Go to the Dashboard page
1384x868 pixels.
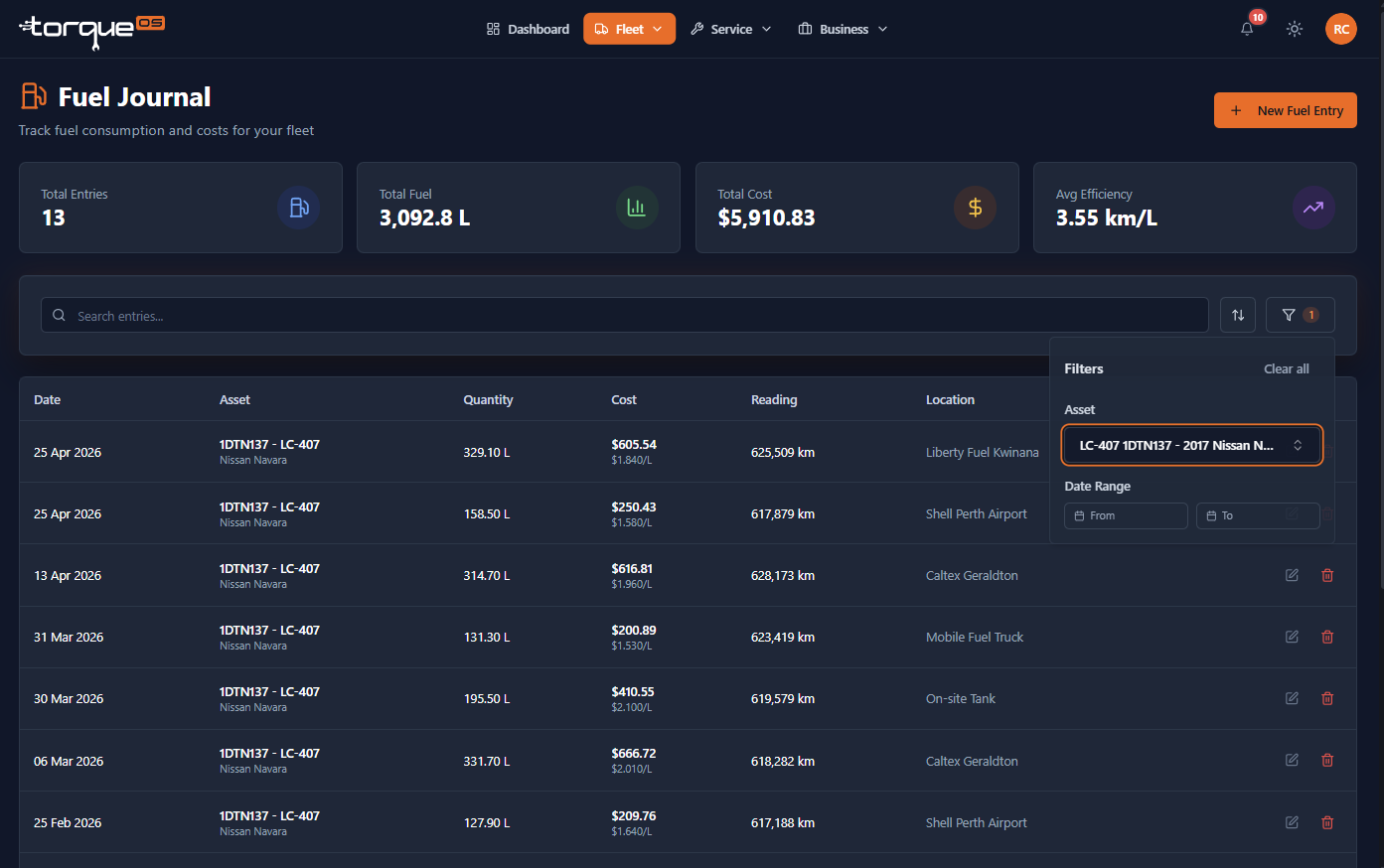point(528,29)
